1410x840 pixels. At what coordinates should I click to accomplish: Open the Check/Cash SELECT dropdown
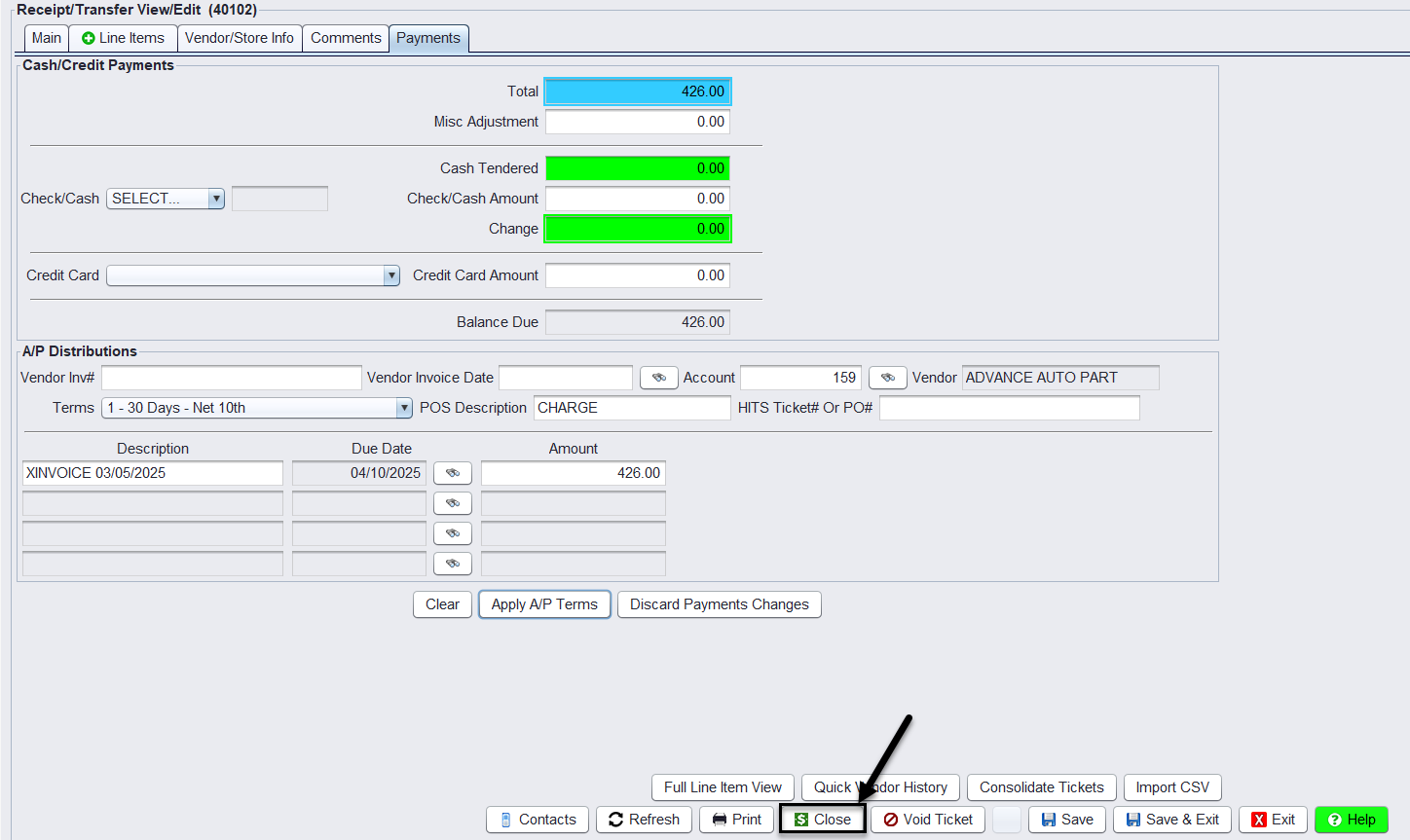[166, 199]
